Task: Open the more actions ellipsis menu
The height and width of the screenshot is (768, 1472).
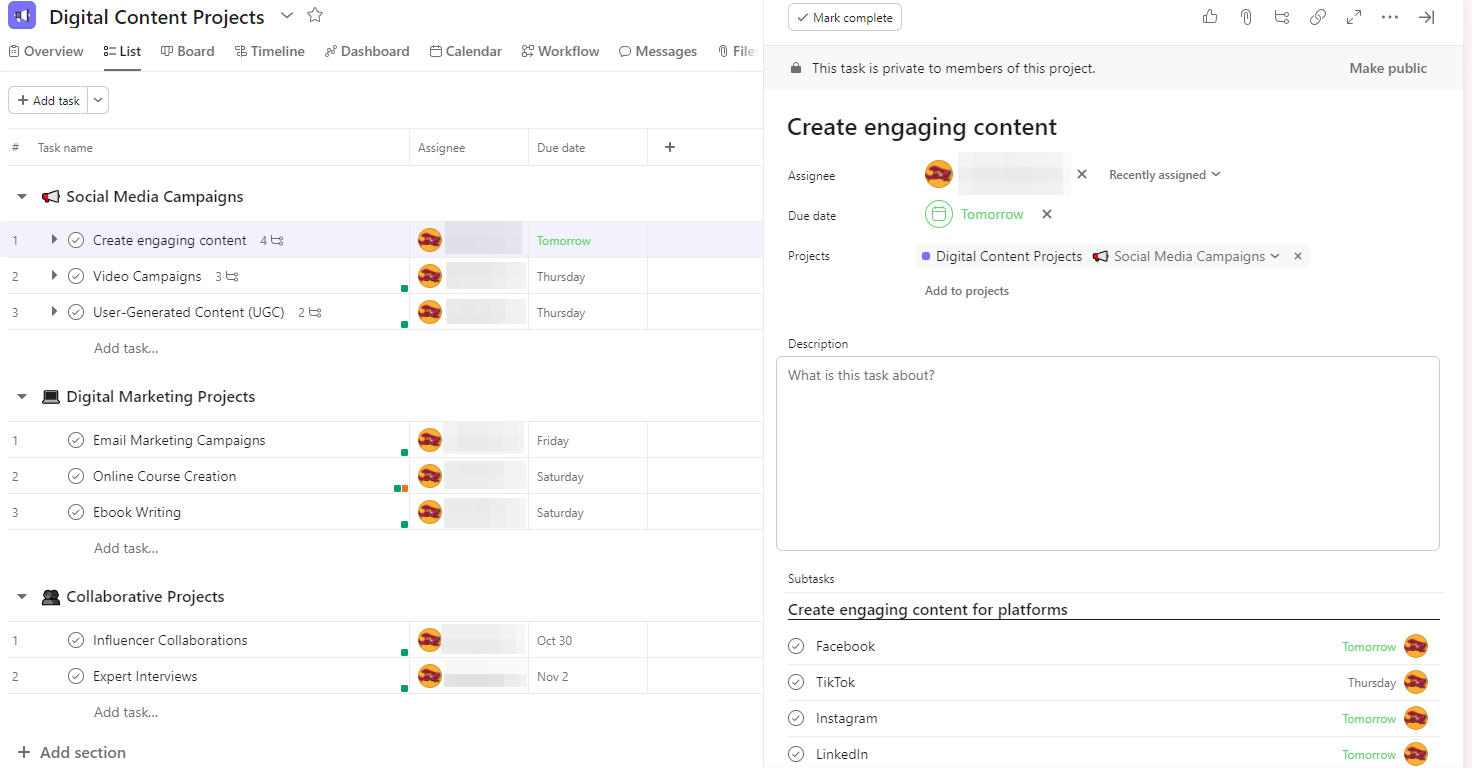Action: pyautogui.click(x=1390, y=17)
